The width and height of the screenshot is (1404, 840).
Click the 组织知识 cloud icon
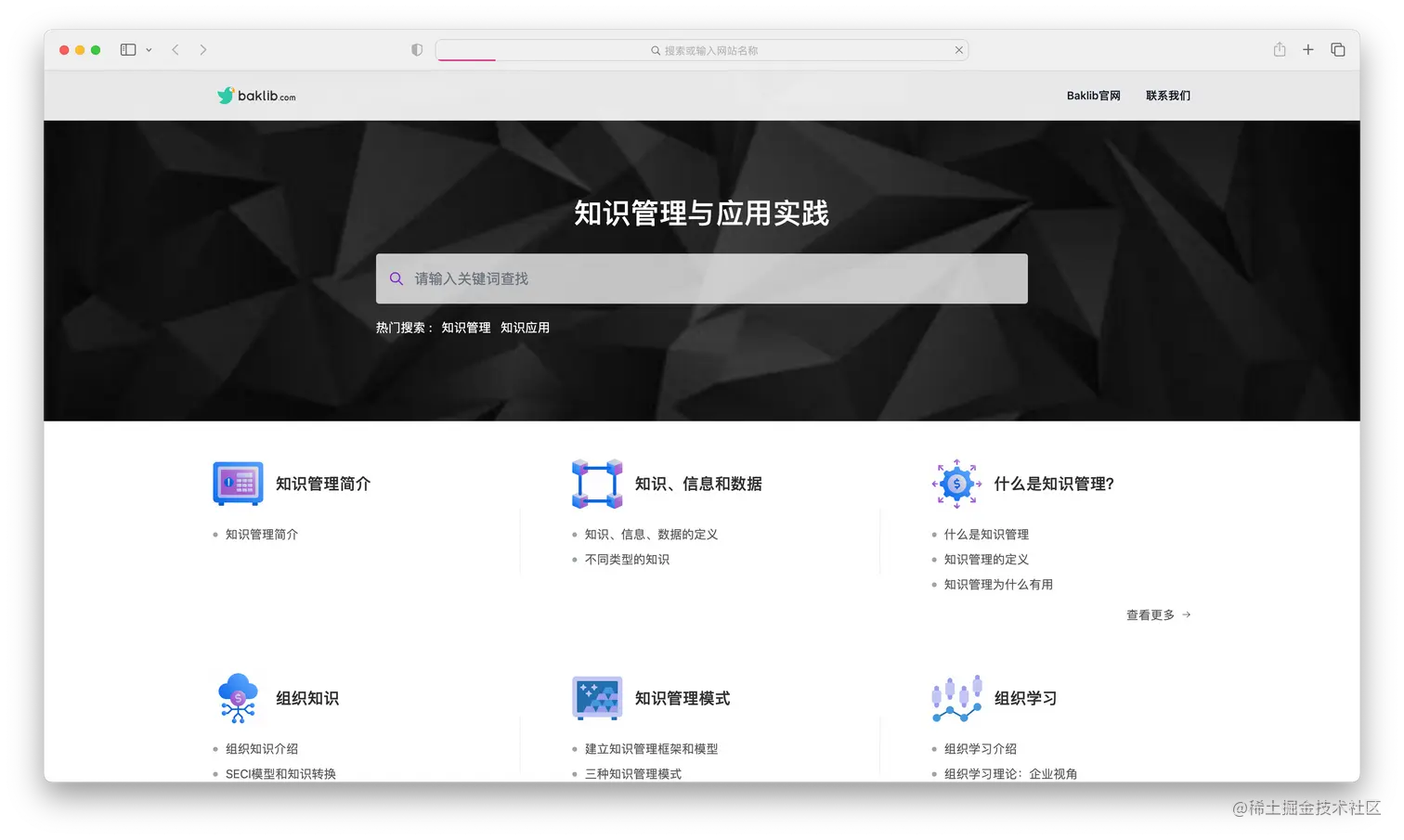click(238, 698)
